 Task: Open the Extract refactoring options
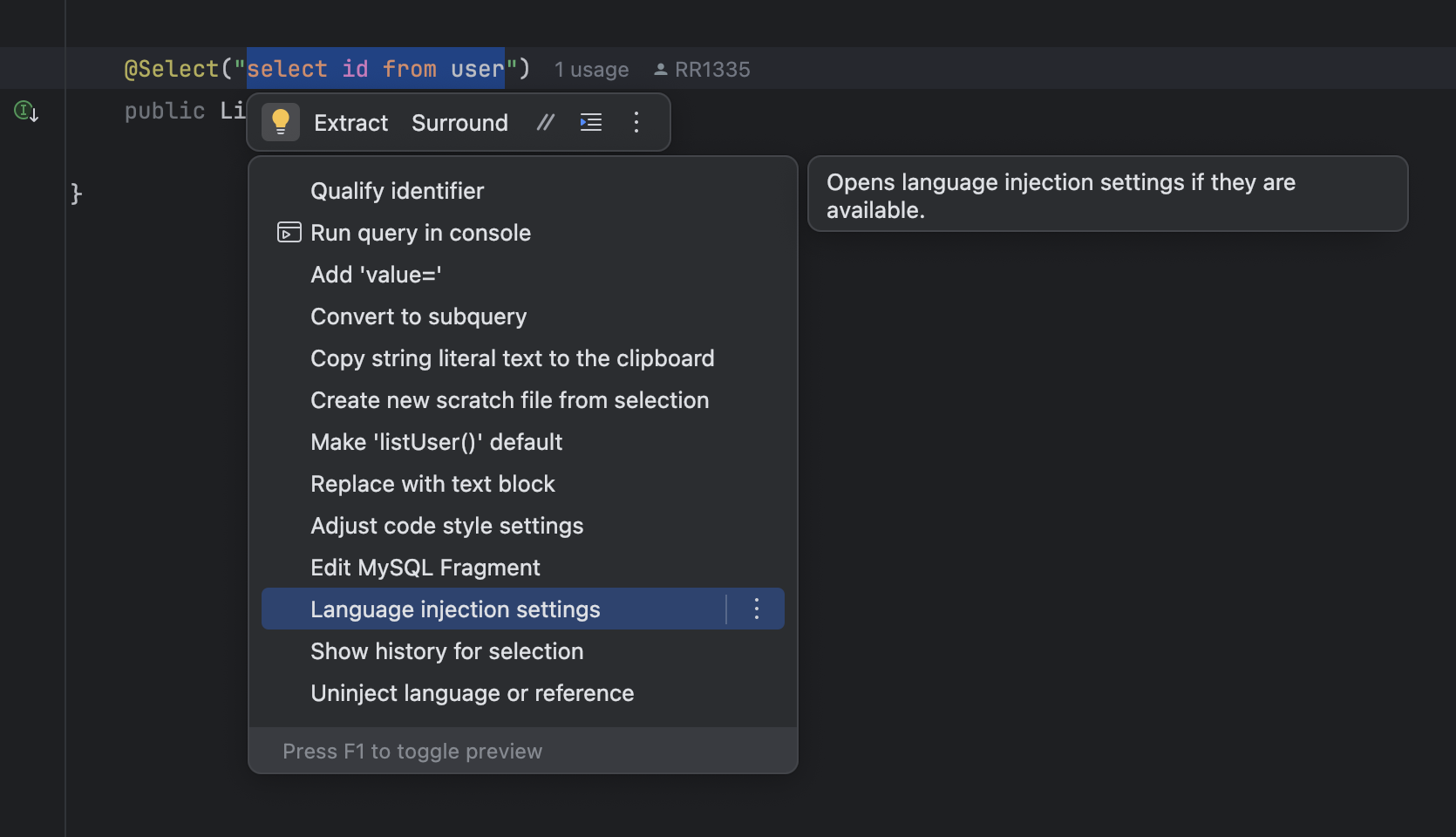point(350,123)
